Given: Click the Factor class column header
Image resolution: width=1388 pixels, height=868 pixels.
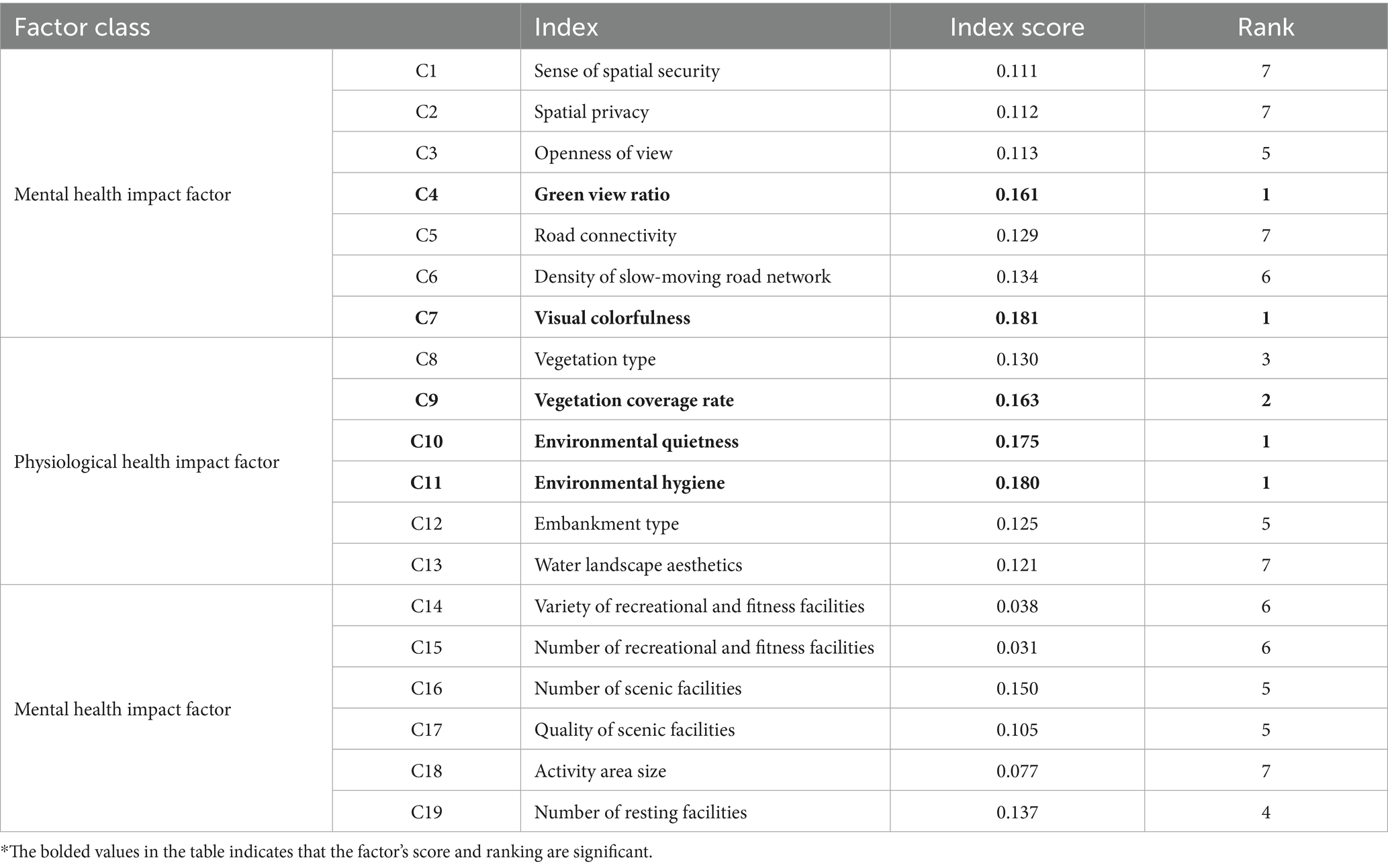Looking at the screenshot, I should tap(82, 27).
